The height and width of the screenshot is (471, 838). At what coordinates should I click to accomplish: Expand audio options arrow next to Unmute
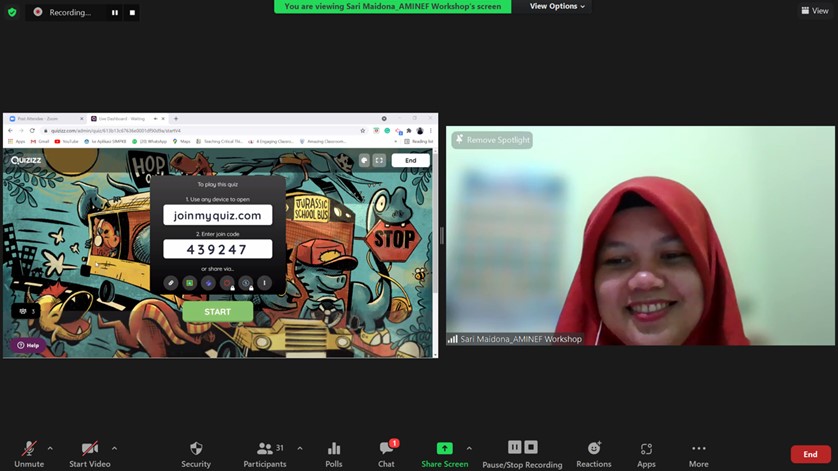50,448
